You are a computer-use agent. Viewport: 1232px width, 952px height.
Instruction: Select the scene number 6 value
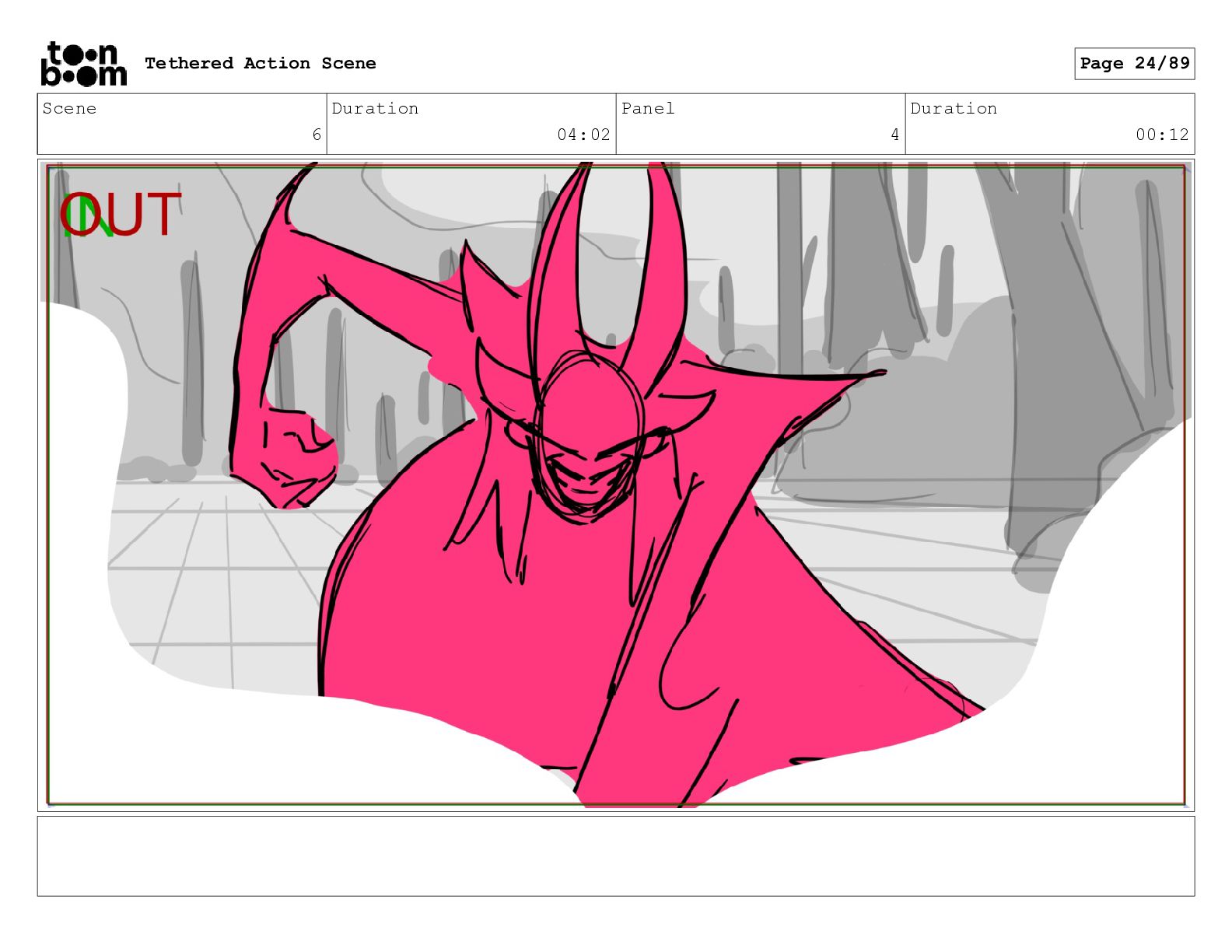pyautogui.click(x=316, y=135)
